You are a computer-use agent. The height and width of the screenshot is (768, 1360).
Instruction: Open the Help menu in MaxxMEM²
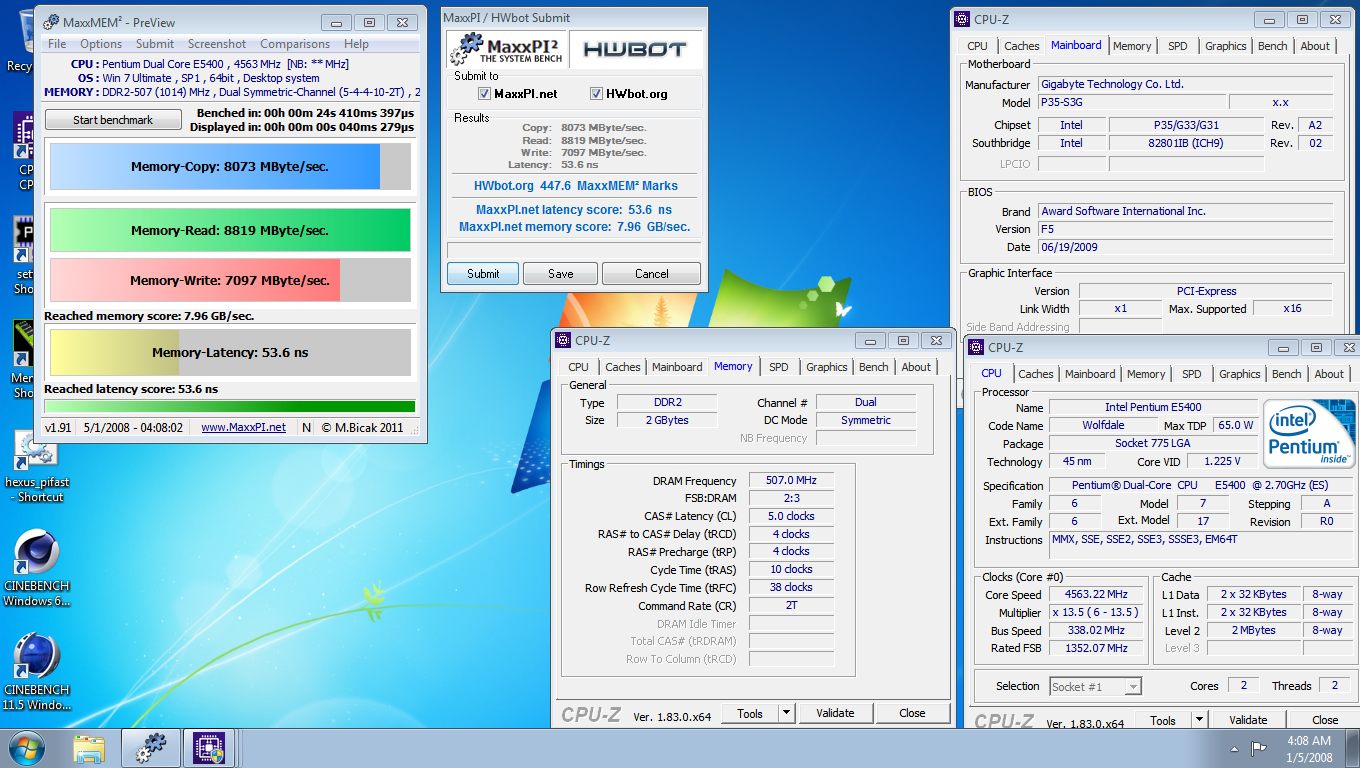pos(356,44)
